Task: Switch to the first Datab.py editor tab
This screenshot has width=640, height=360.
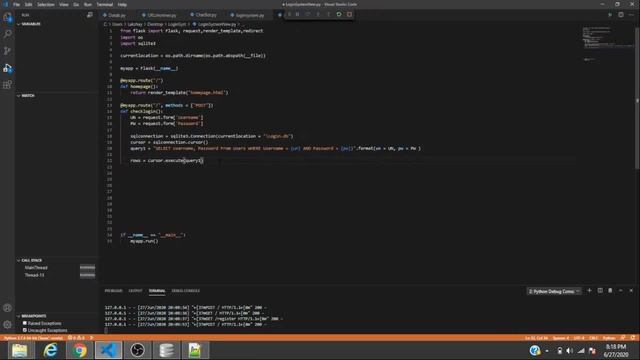Action: [x=114, y=15]
